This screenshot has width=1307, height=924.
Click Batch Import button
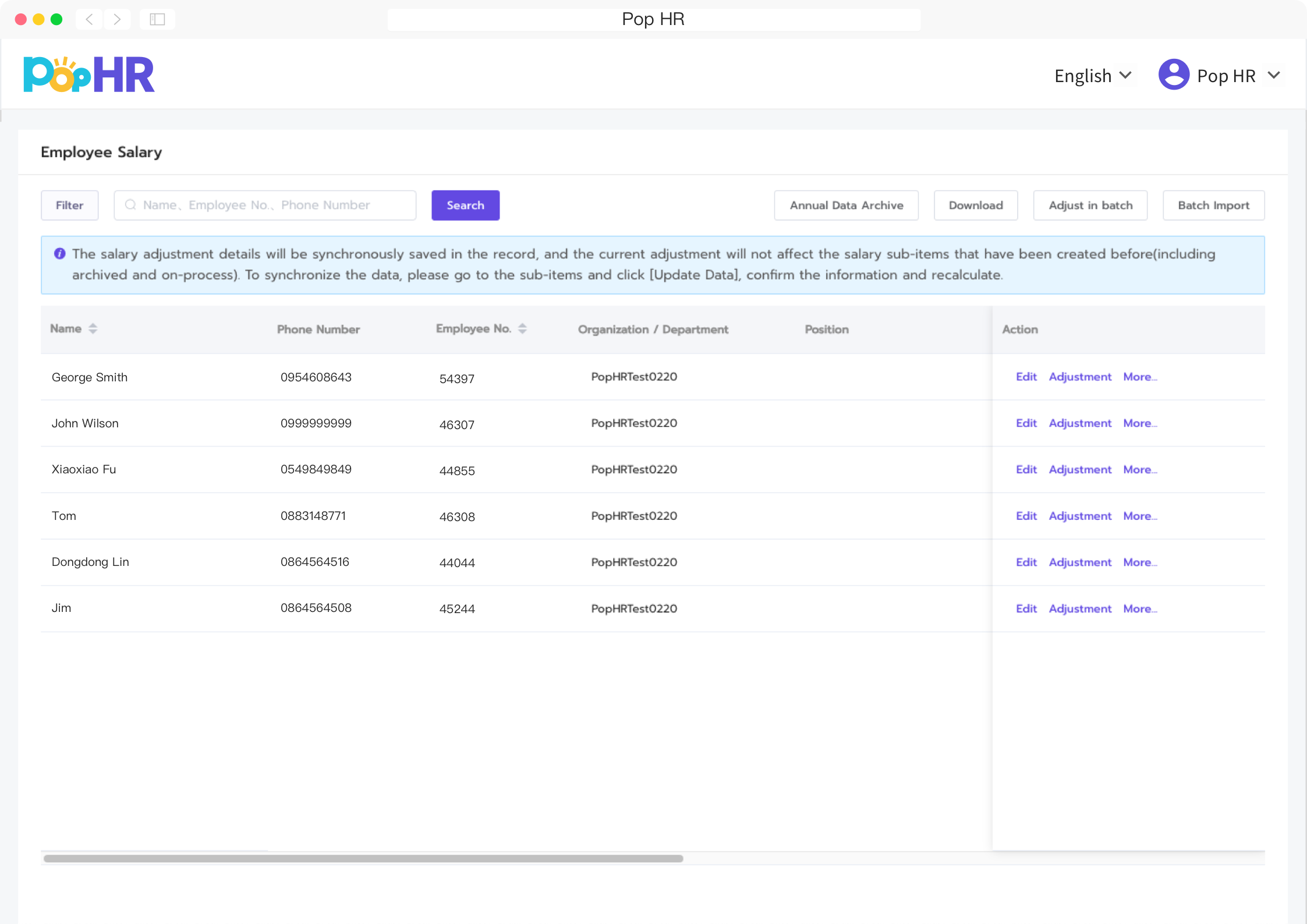coord(1213,205)
